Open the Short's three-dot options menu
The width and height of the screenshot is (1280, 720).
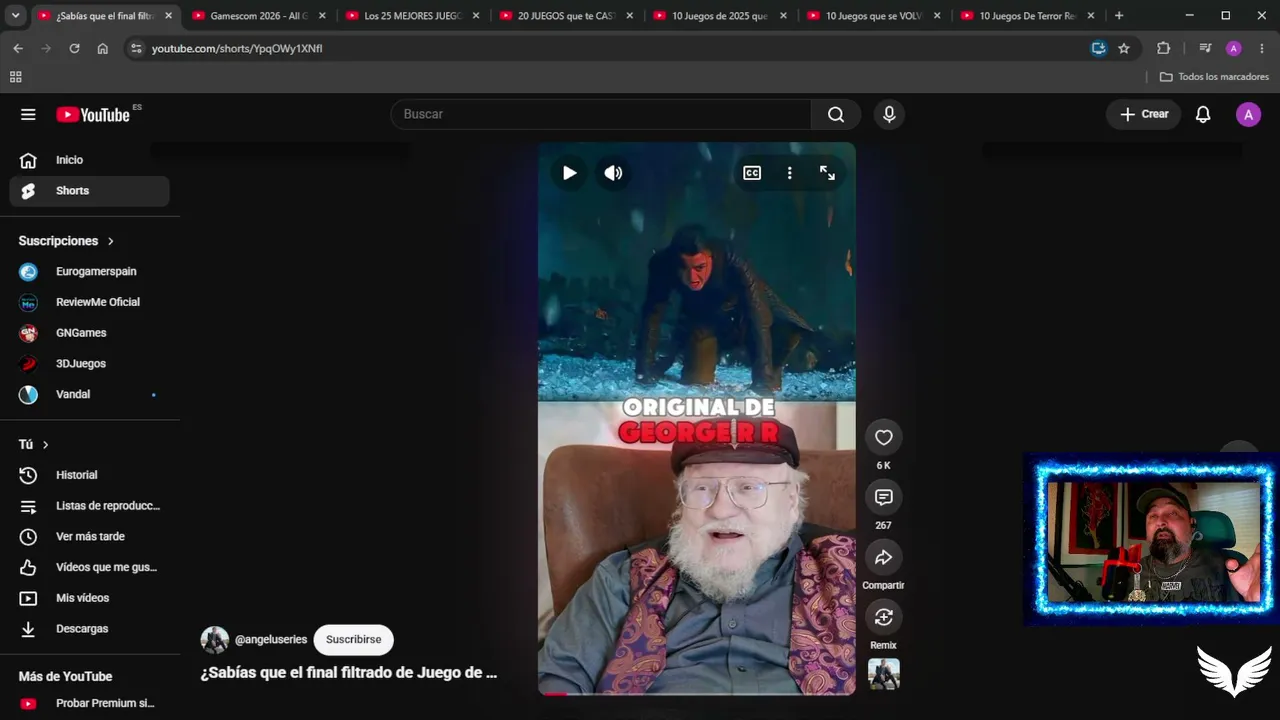789,173
